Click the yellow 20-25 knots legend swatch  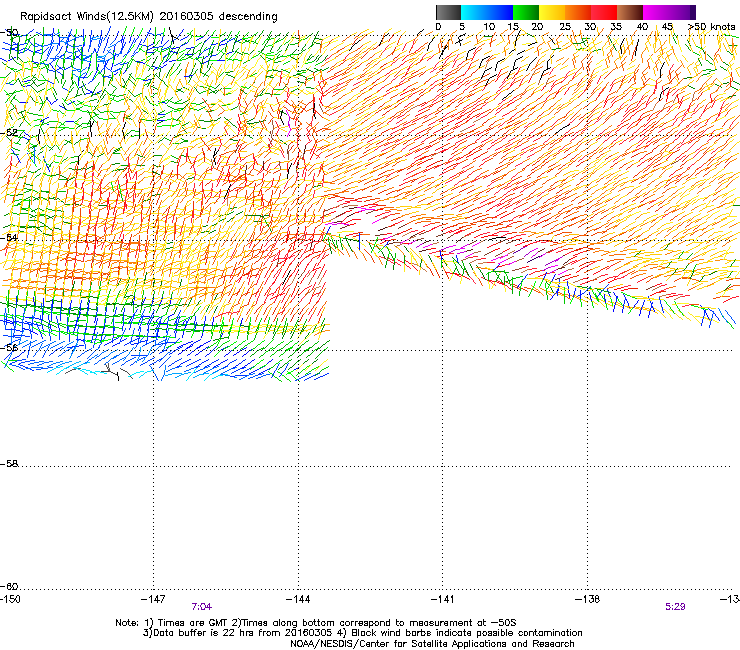(552, 12)
